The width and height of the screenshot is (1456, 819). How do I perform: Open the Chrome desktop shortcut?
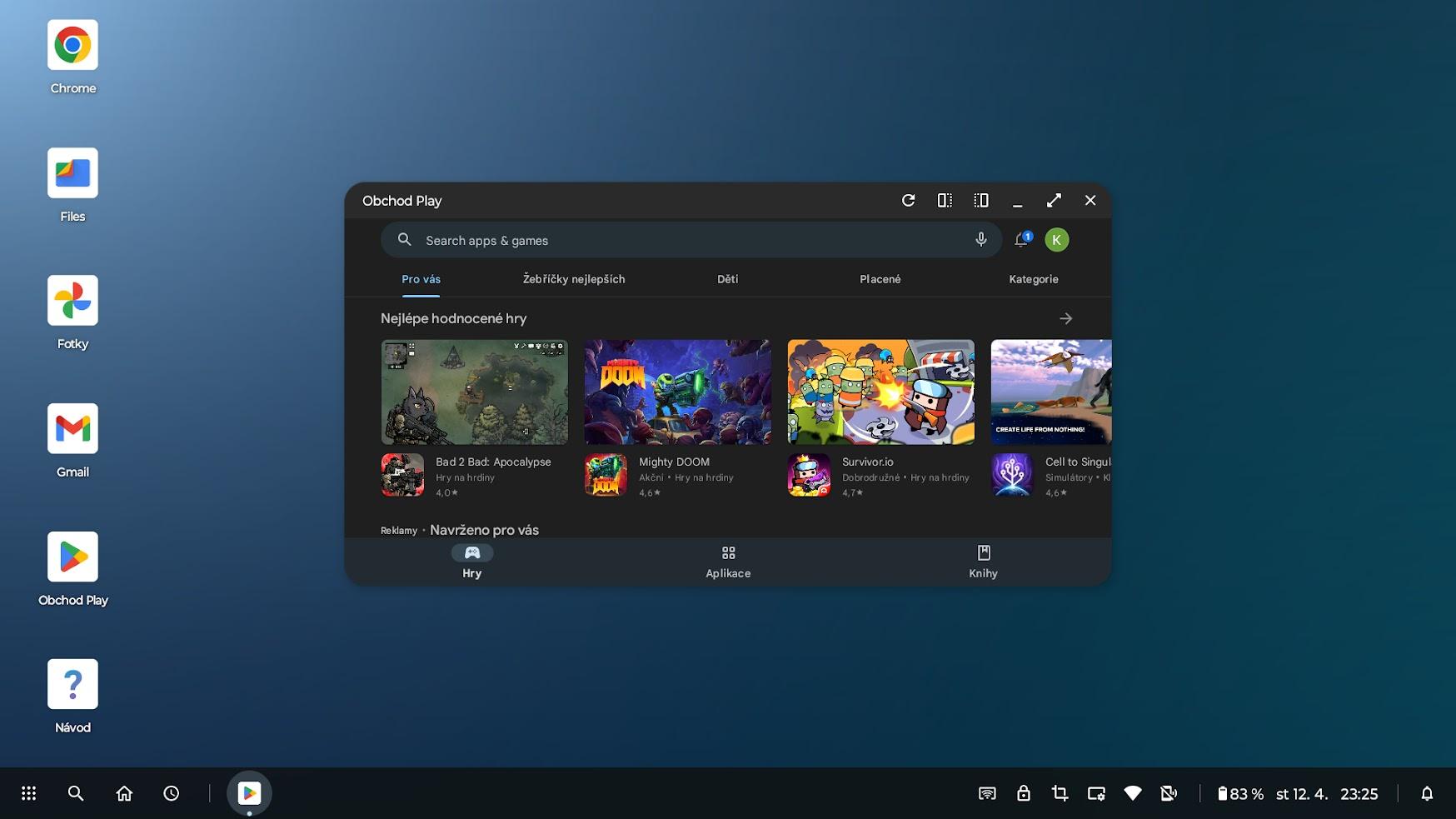tap(72, 45)
